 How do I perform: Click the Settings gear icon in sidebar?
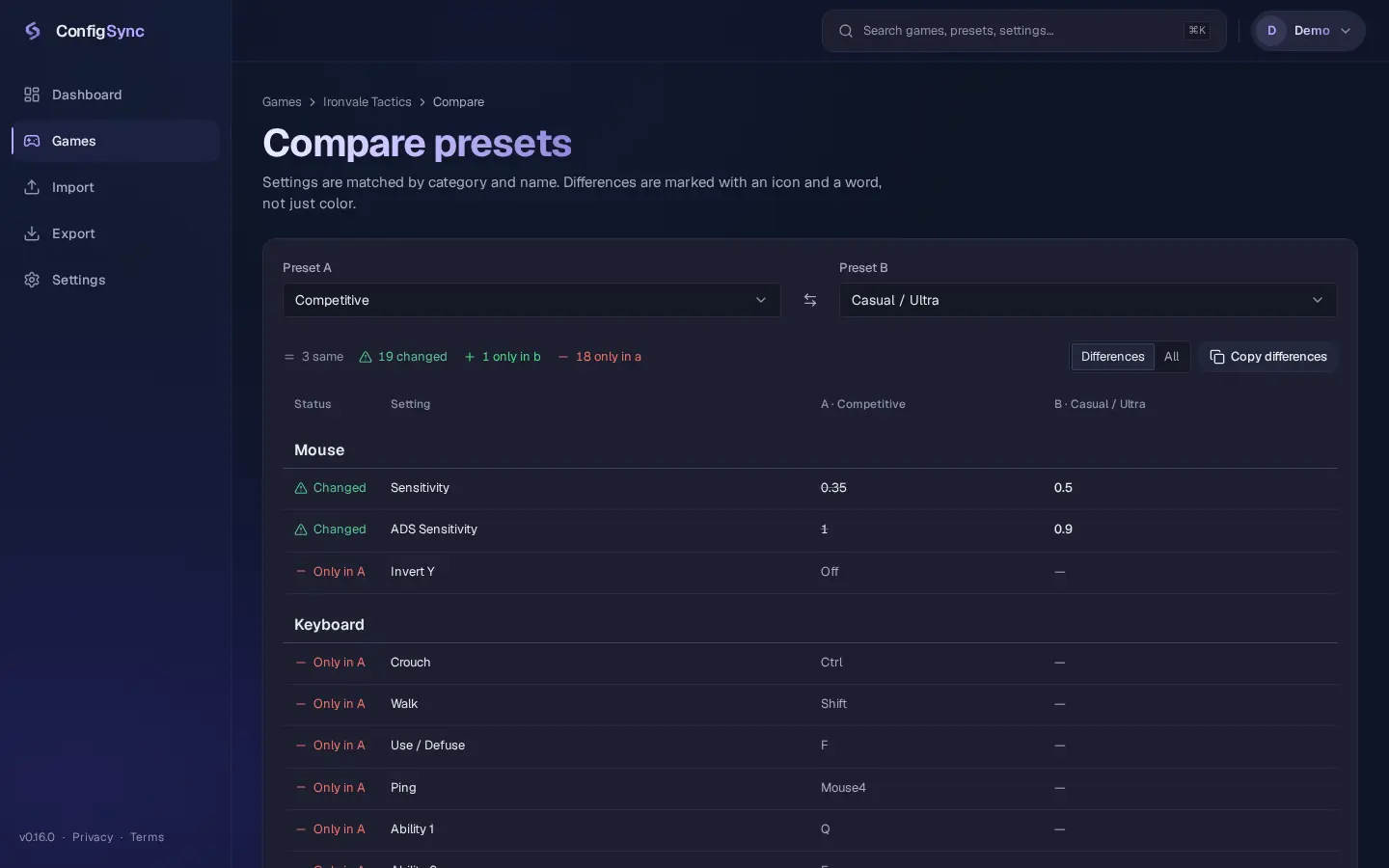pyautogui.click(x=32, y=280)
